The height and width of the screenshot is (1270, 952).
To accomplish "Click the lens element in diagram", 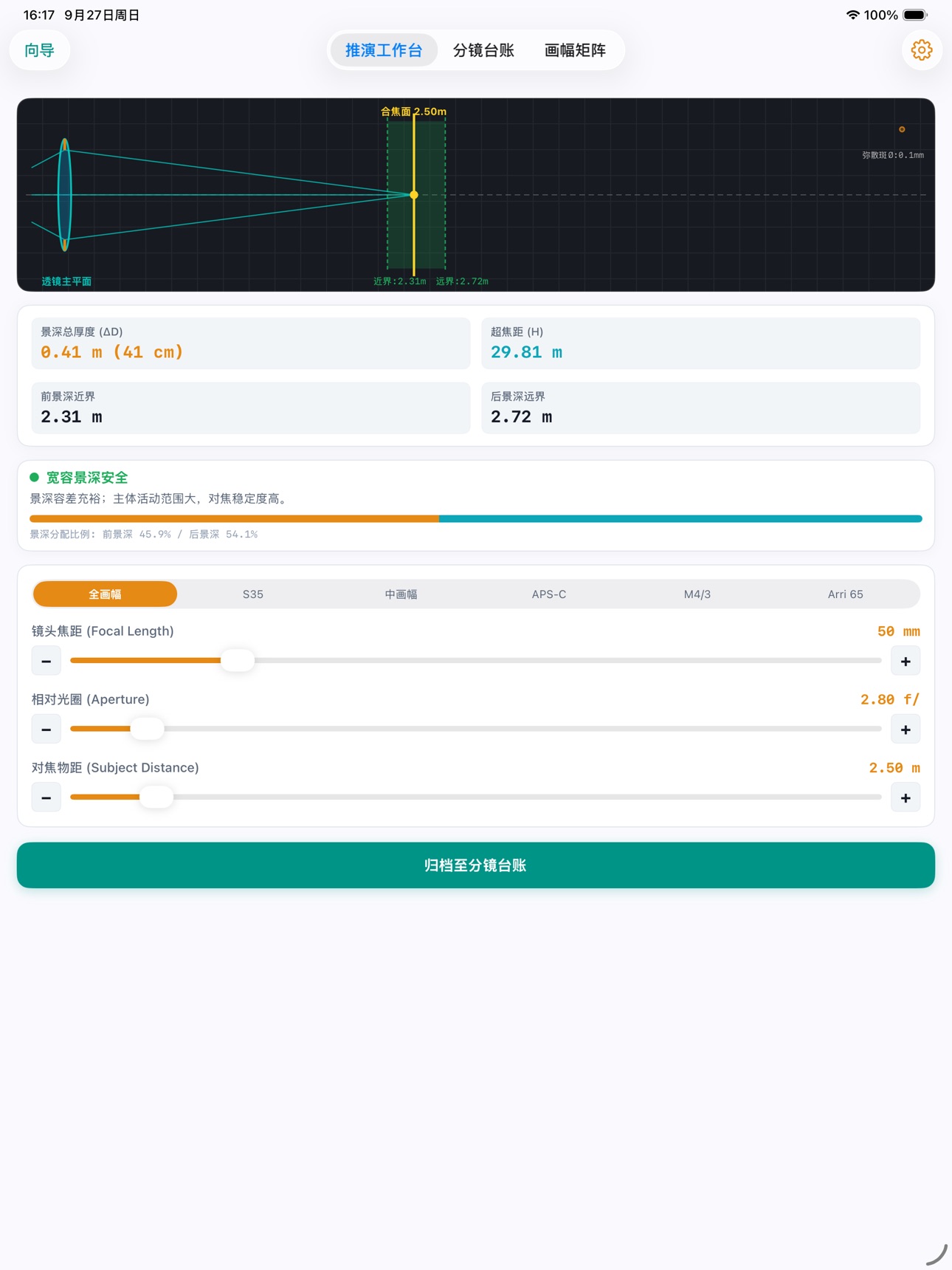I will [65, 195].
